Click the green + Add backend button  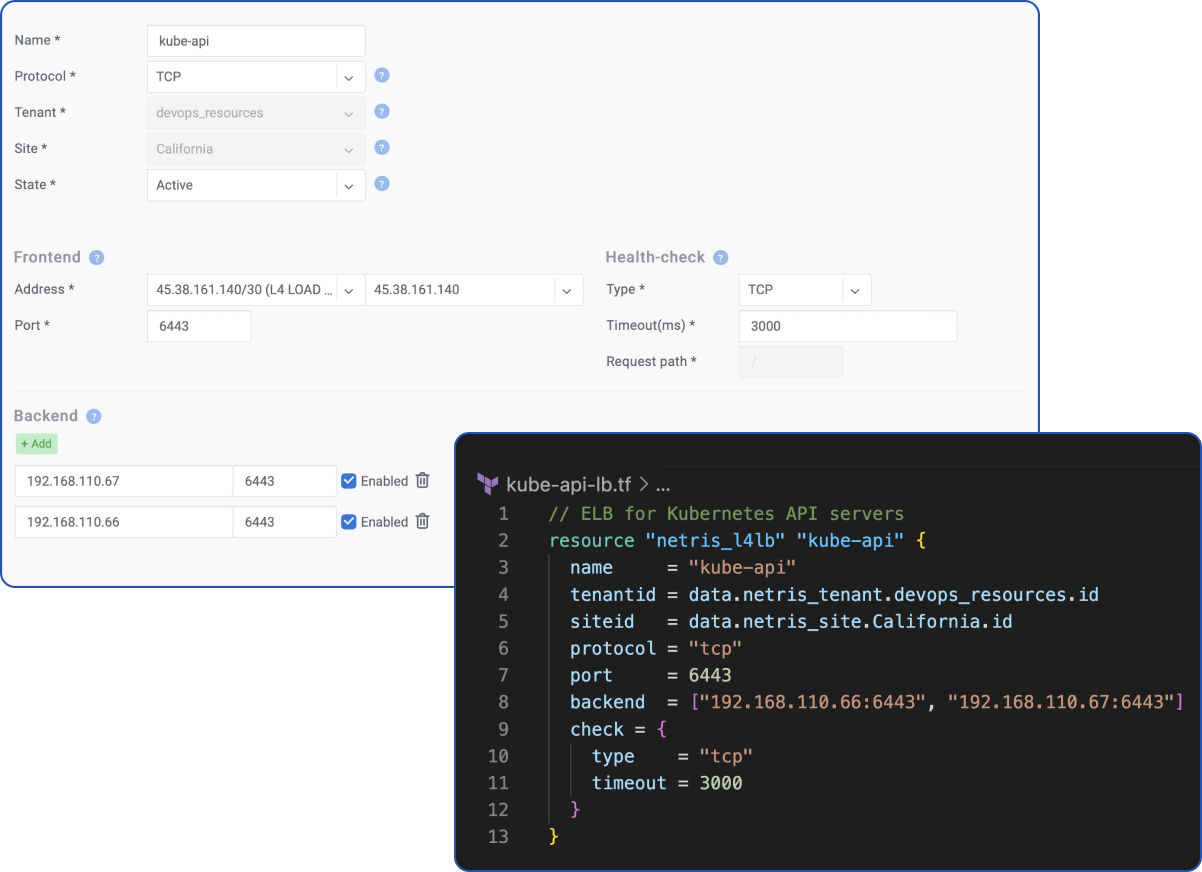[x=37, y=444]
